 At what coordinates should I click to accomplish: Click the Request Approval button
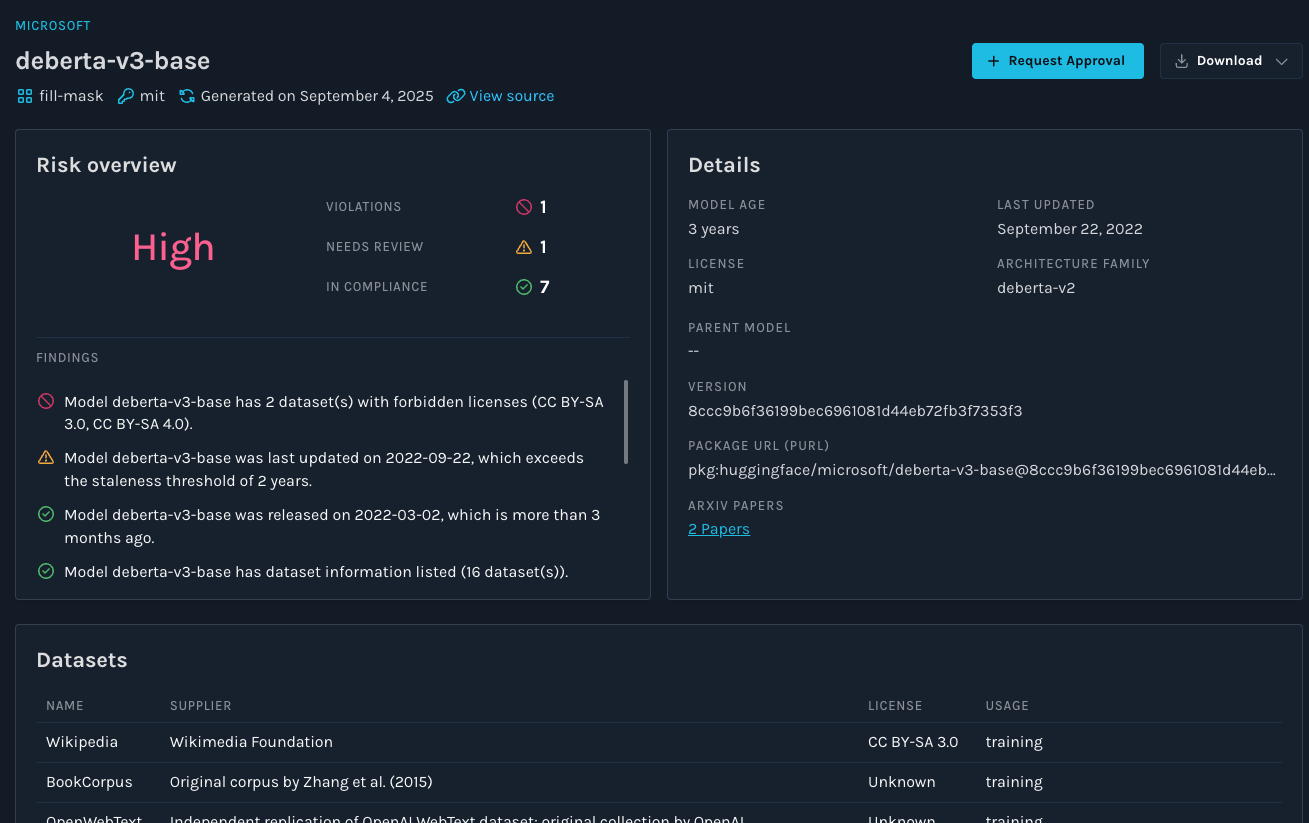point(1058,61)
